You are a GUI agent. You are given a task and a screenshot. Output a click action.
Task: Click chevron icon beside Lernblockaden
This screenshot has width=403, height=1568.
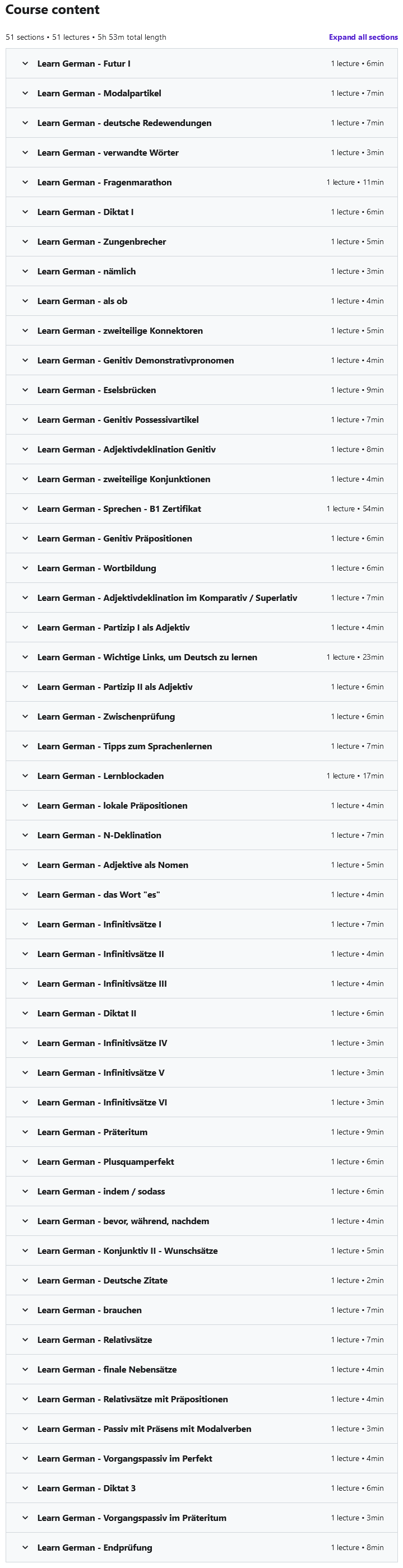pos(25,776)
